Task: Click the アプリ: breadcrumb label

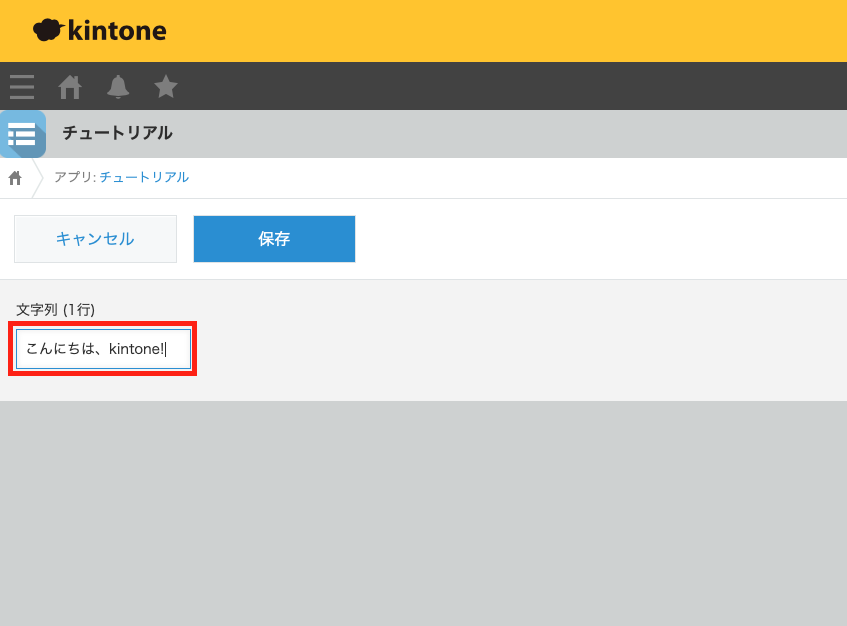Action: 74,177
